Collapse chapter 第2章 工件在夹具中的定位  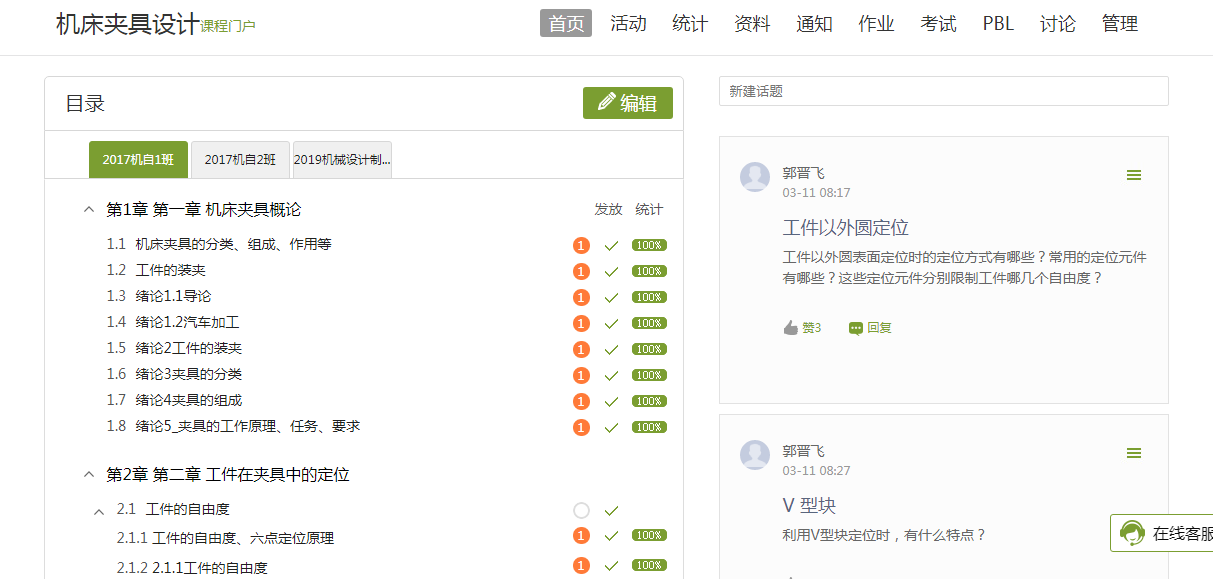click(x=89, y=475)
